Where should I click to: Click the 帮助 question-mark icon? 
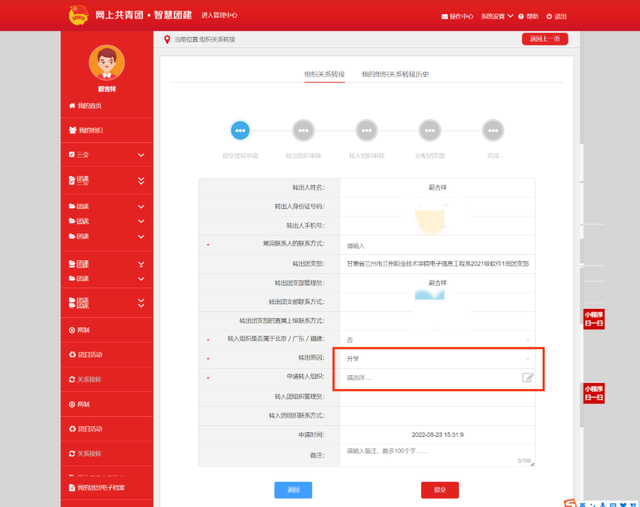coord(521,16)
